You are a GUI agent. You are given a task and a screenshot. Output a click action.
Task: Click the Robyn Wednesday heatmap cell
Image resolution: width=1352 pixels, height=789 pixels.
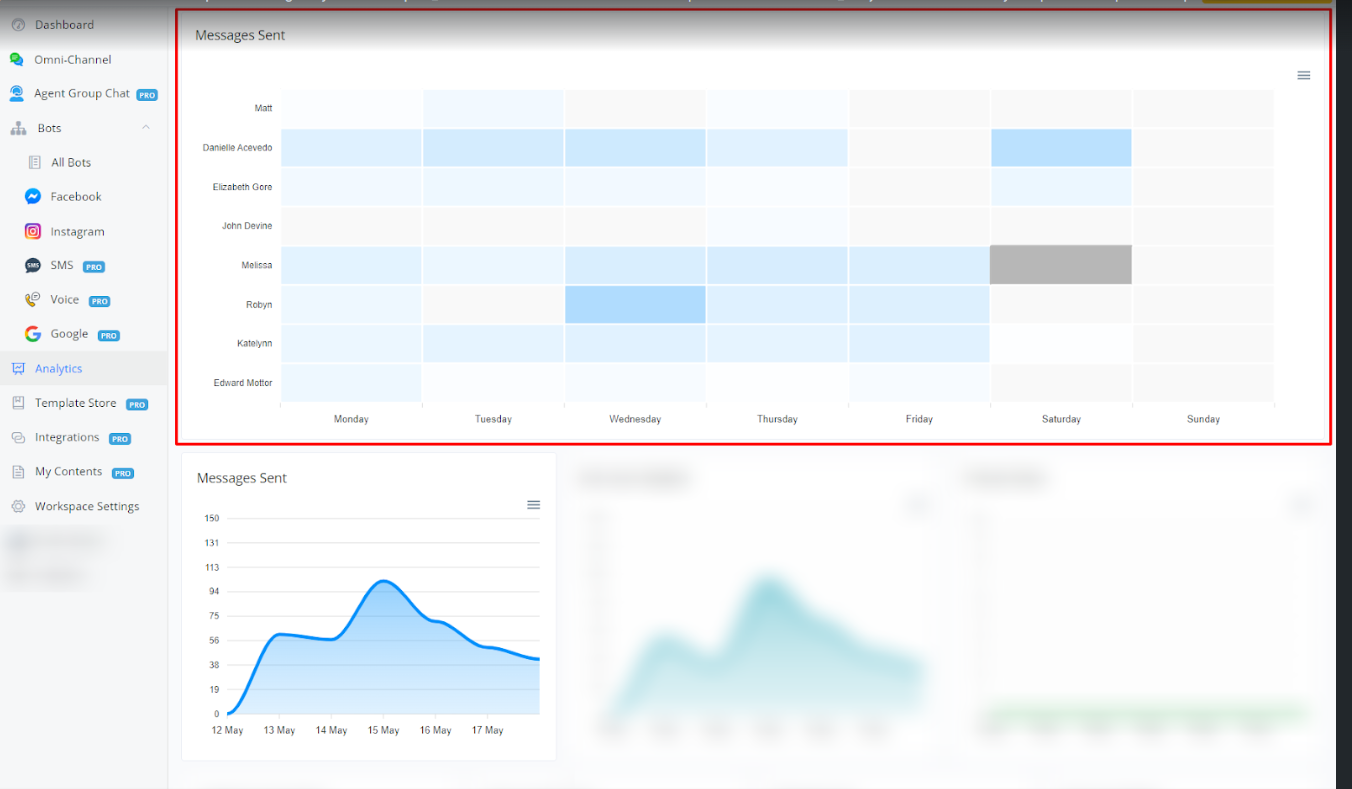point(635,305)
